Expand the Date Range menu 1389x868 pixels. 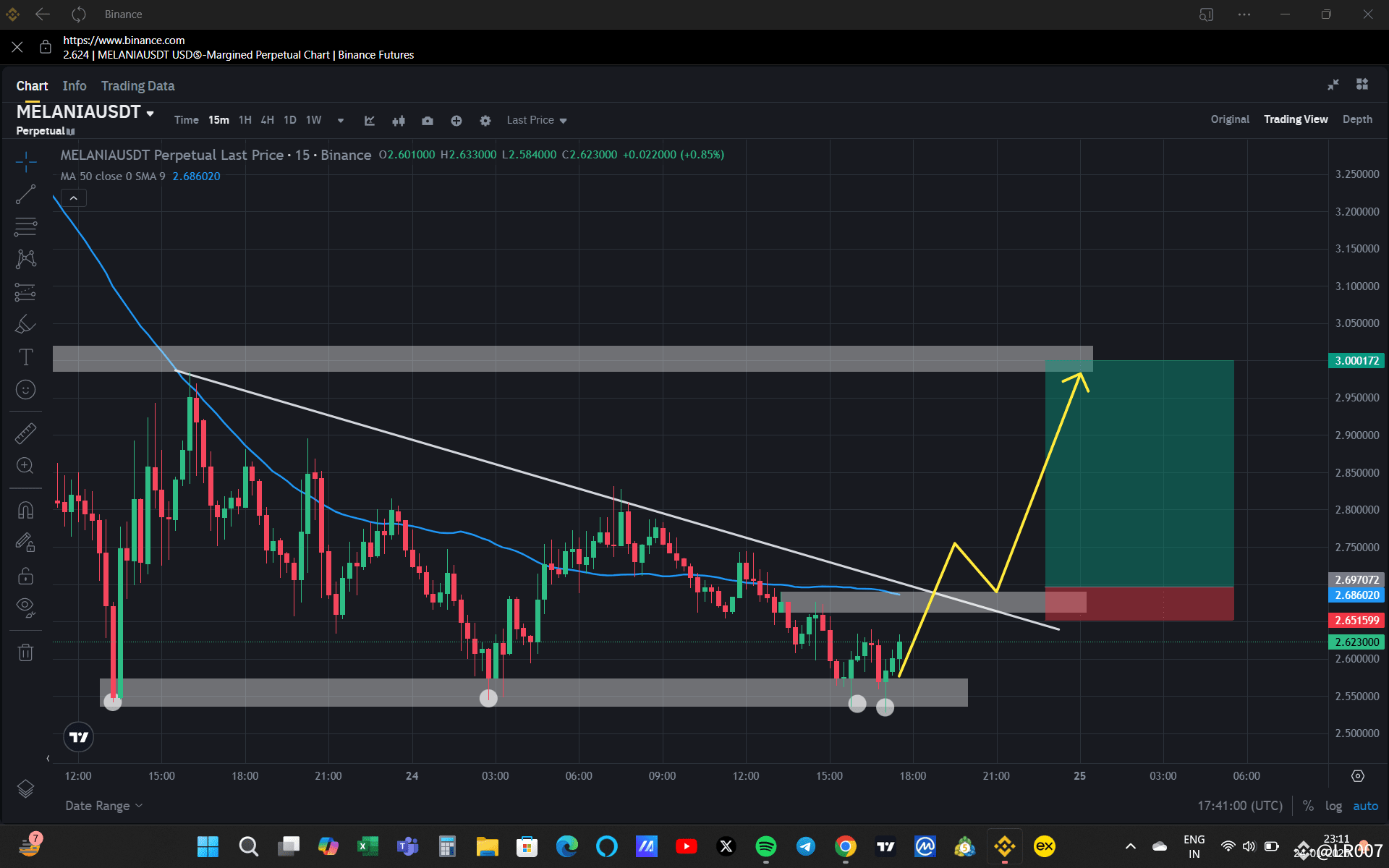tap(103, 806)
